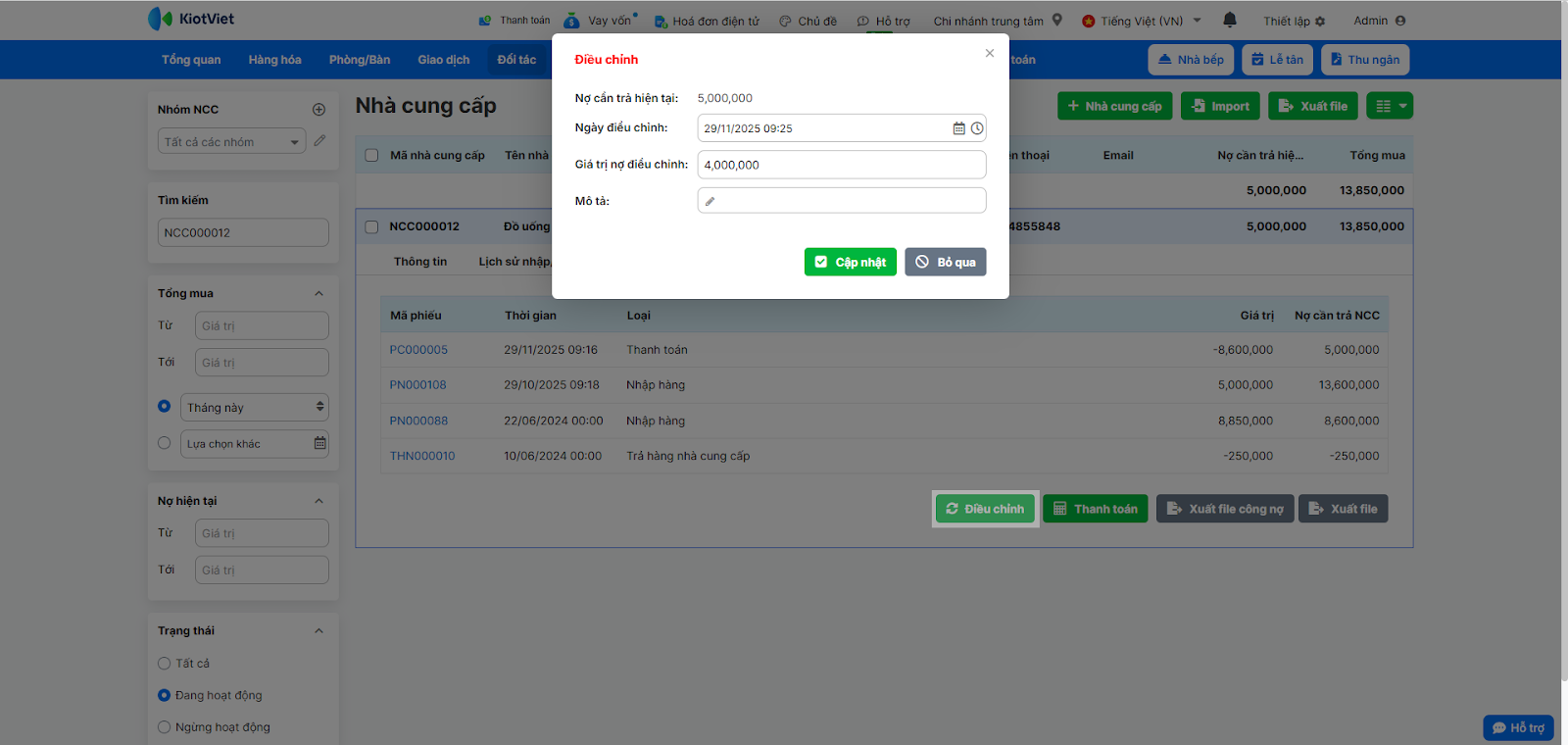The image size is (1568, 745).
Task: Click the Import suppliers button
Action: (x=1220, y=106)
